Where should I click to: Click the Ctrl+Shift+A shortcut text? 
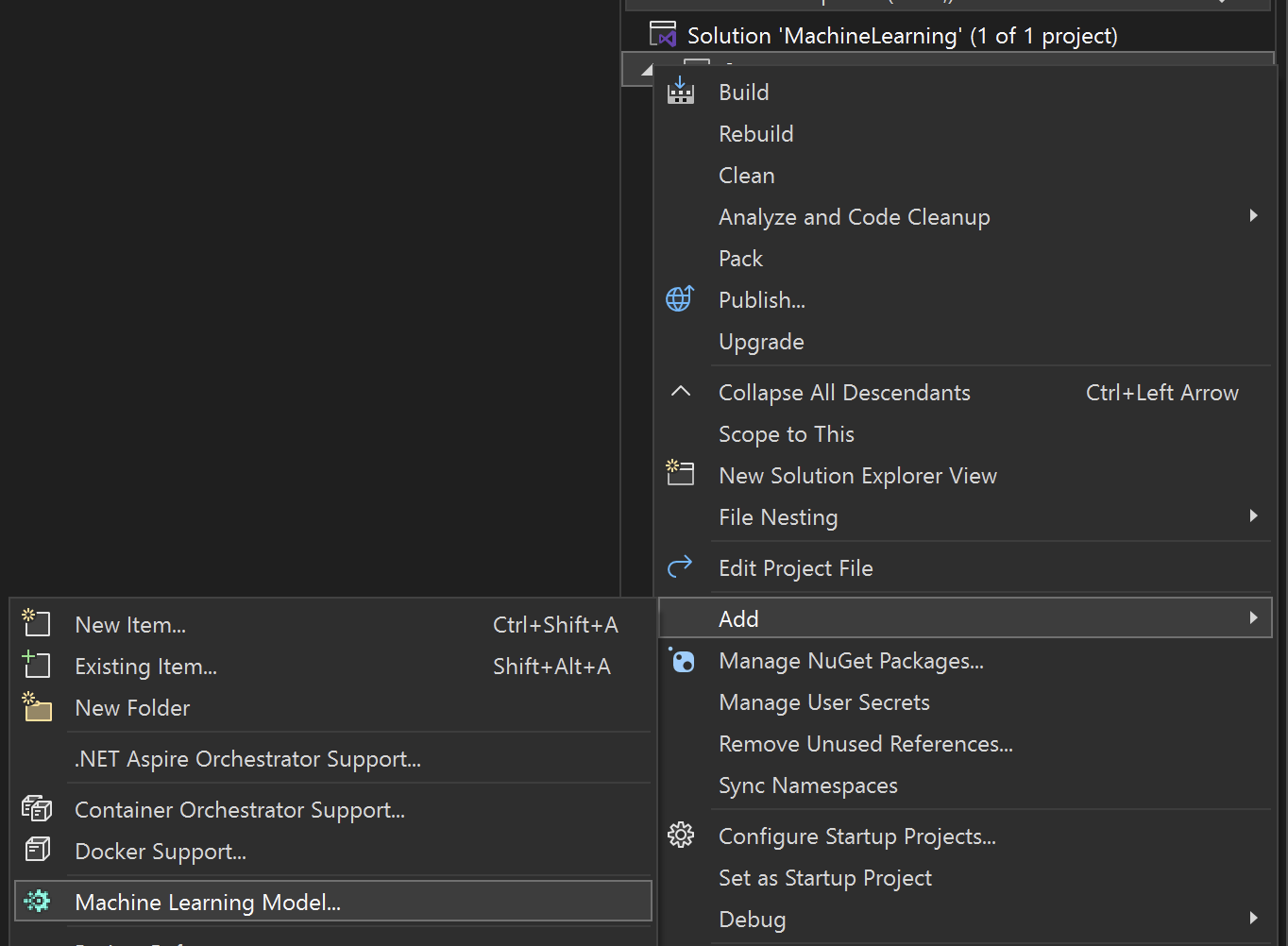[x=555, y=625]
